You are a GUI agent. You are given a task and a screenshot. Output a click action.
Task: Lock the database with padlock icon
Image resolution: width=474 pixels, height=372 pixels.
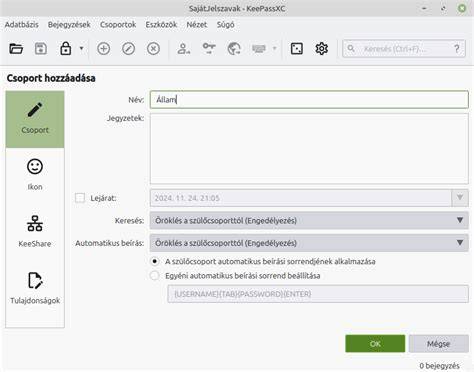click(x=66, y=49)
